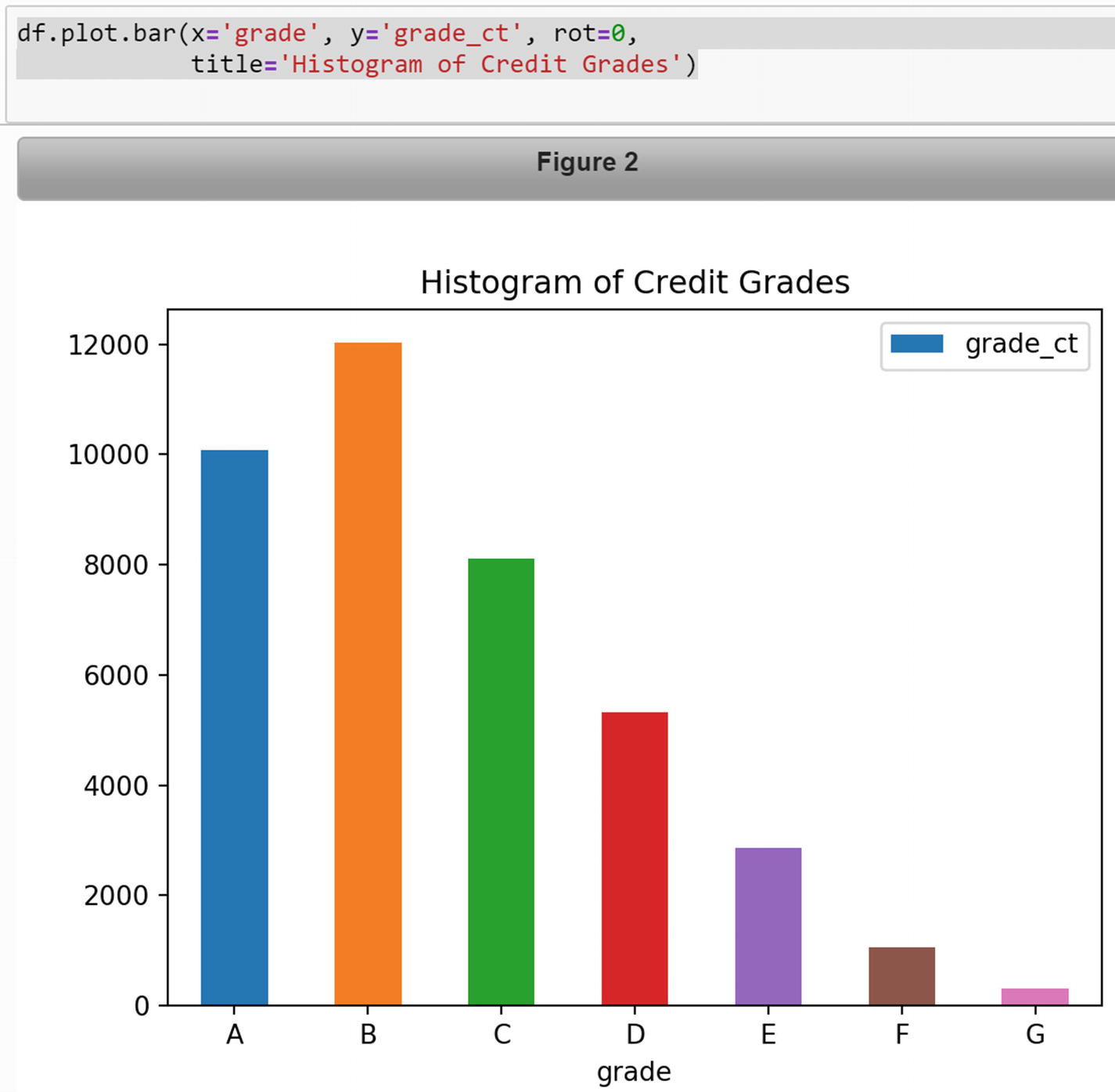Click the red bar for grade D
The width and height of the screenshot is (1115, 1092).
[635, 858]
